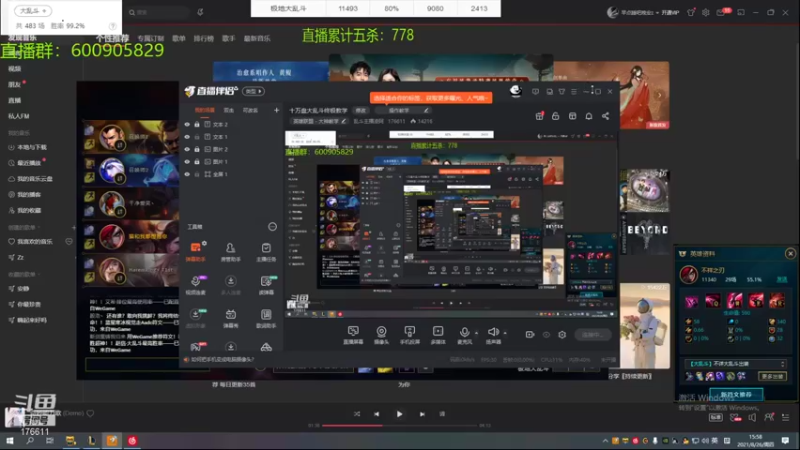The height and width of the screenshot is (450, 800).
Task: Go to previous song in NetEase
Action: click(377, 414)
